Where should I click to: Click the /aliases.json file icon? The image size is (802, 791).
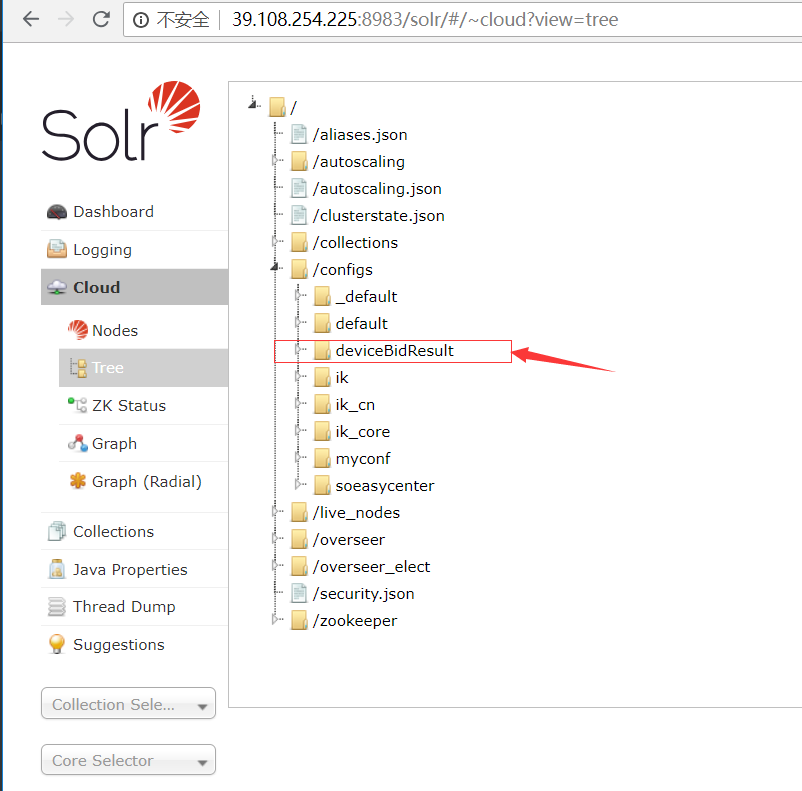coord(299,134)
